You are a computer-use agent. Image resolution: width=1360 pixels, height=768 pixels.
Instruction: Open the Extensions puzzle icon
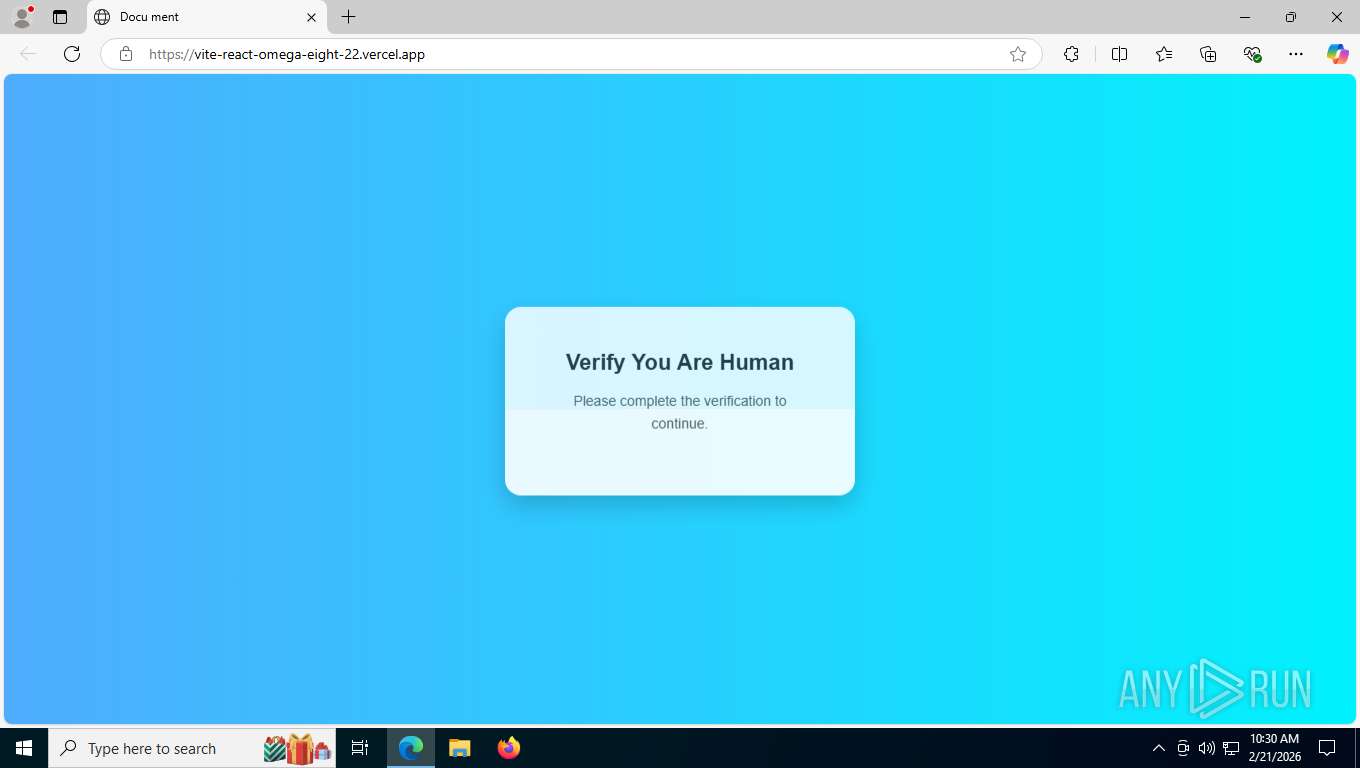coord(1071,54)
